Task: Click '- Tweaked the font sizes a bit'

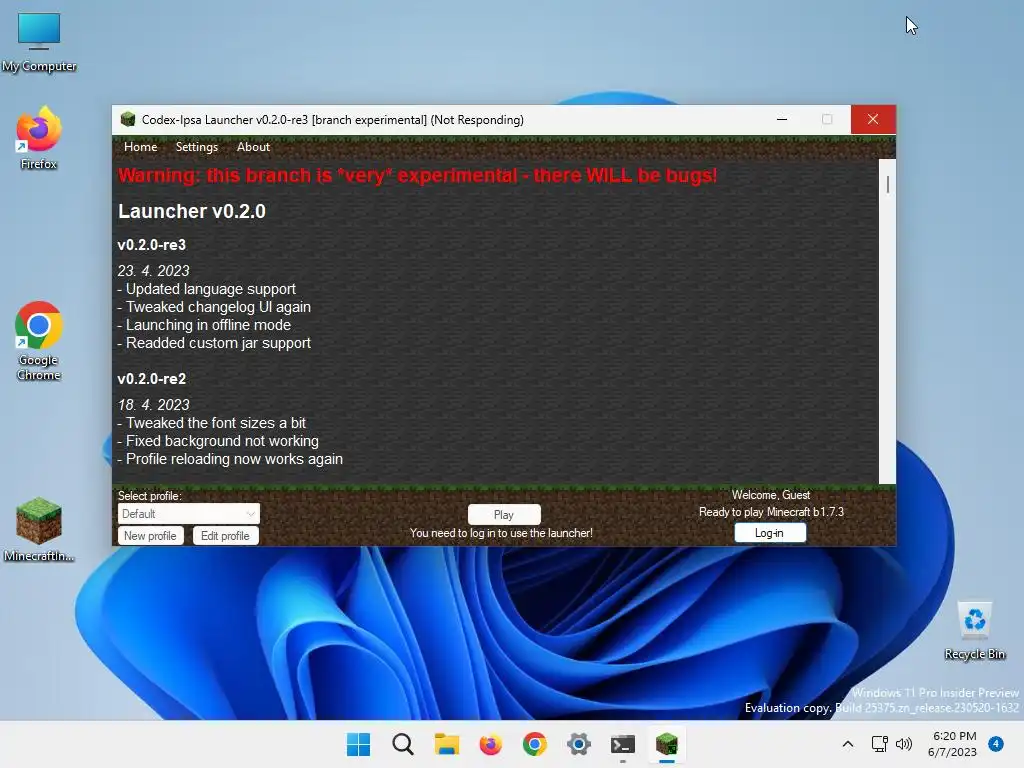Action: (x=212, y=423)
